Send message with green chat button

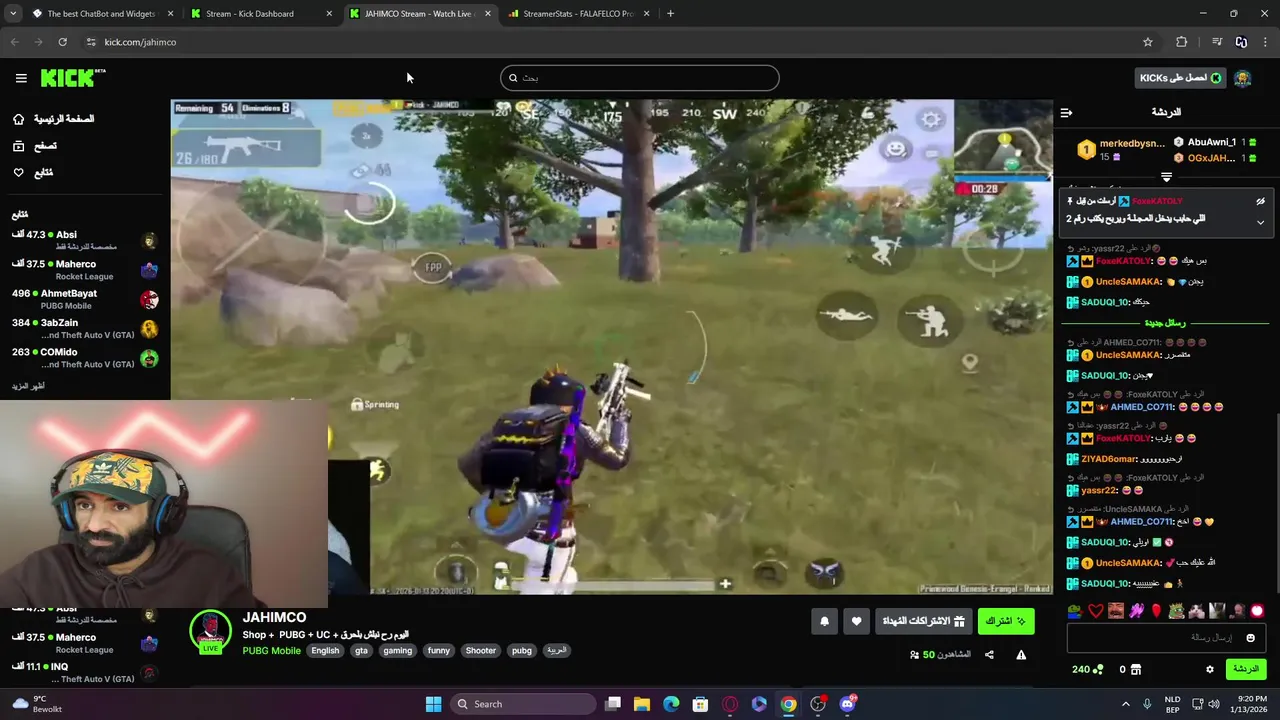tap(1245, 669)
